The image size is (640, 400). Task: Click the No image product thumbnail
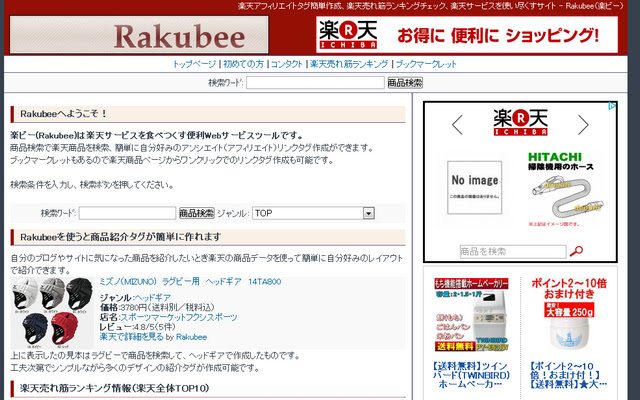[x=474, y=187]
